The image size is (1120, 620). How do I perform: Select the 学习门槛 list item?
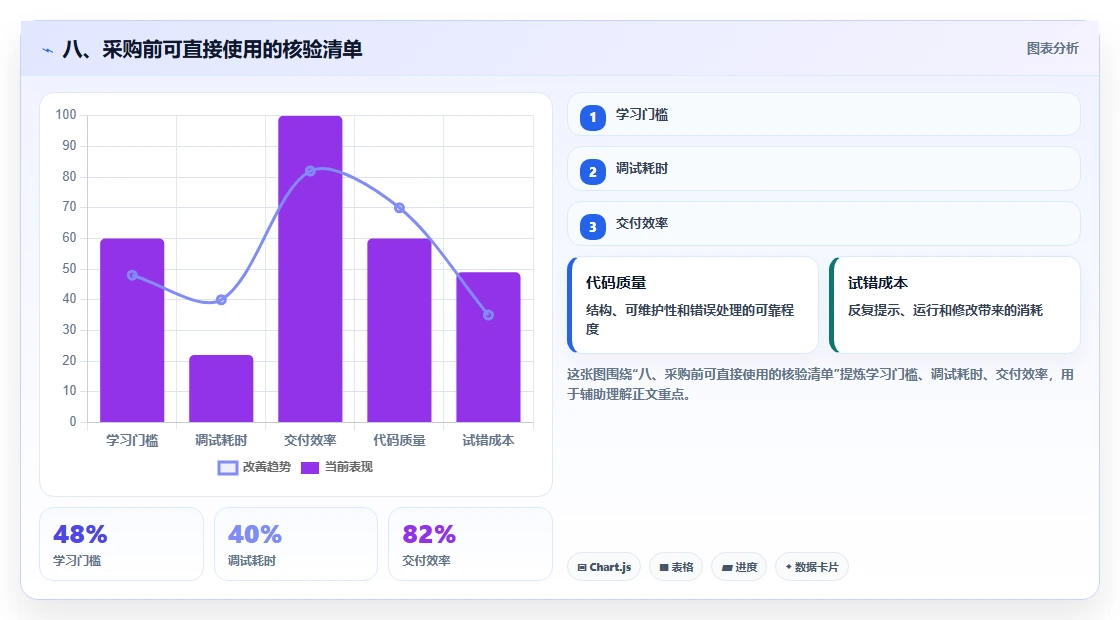click(824, 114)
